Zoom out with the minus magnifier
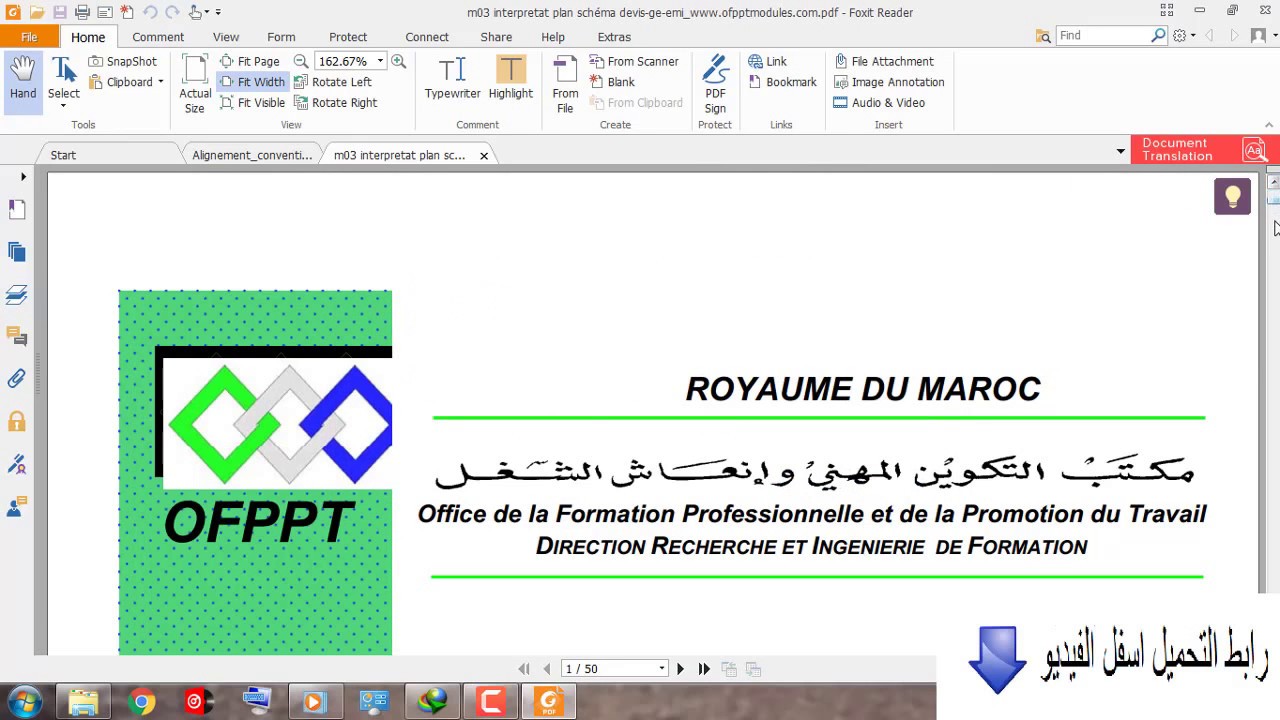The width and height of the screenshot is (1280, 720). click(x=300, y=61)
